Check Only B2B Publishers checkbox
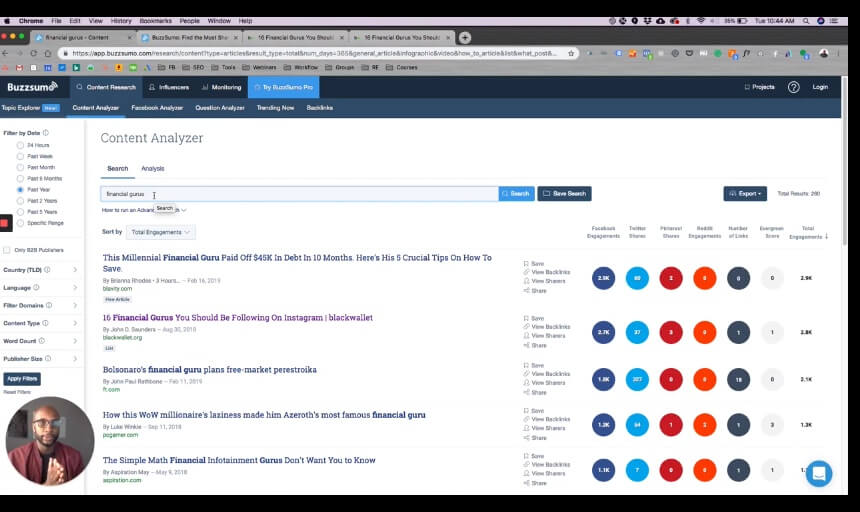The height and width of the screenshot is (512, 860). [7, 250]
